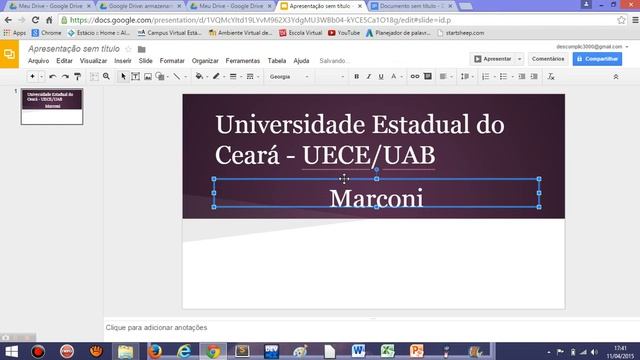Select the zoom magnifier tool
The image size is (640, 360).
tap(106, 76)
